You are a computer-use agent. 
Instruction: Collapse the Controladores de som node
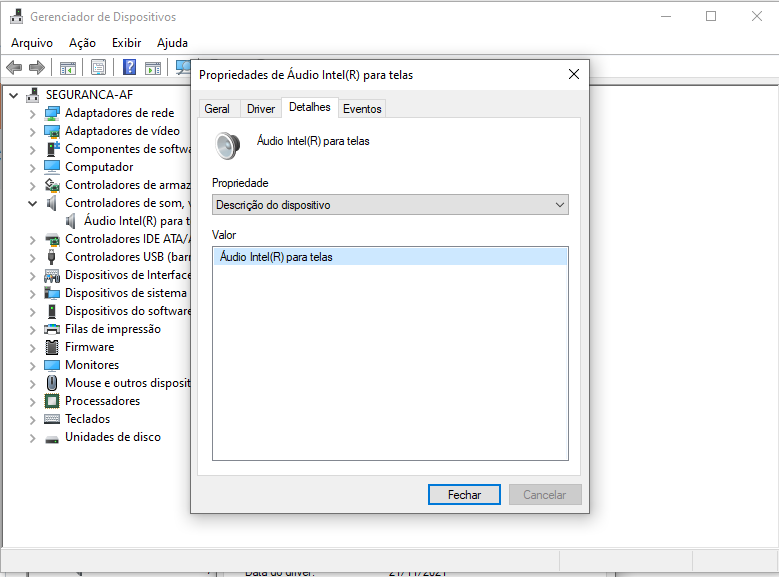(x=32, y=203)
